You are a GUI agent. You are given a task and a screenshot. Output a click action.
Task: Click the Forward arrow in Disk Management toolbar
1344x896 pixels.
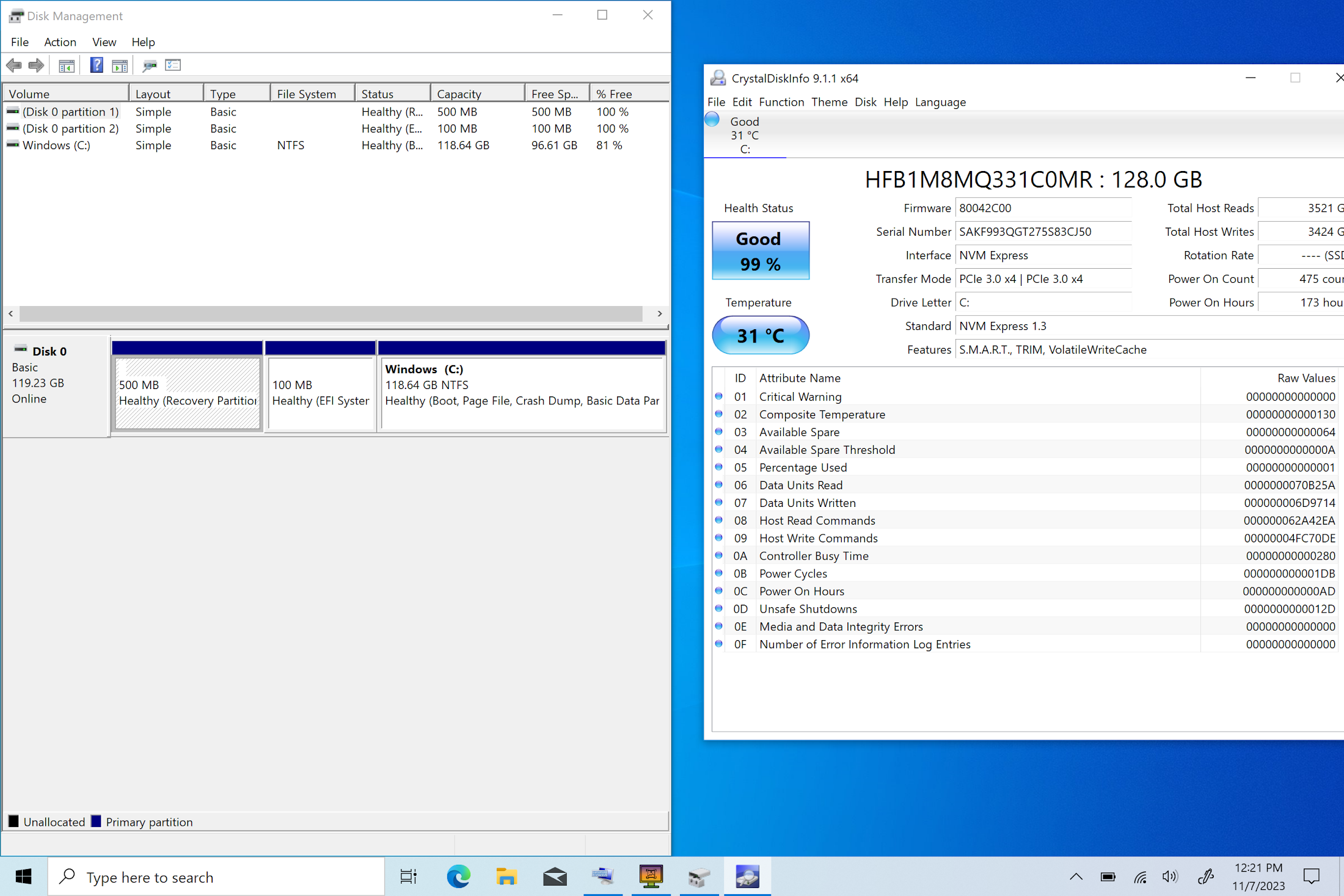[37, 65]
